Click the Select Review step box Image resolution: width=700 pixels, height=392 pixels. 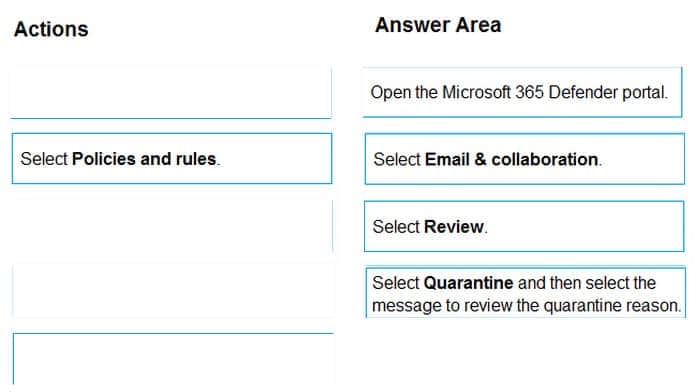pyautogui.click(x=524, y=226)
